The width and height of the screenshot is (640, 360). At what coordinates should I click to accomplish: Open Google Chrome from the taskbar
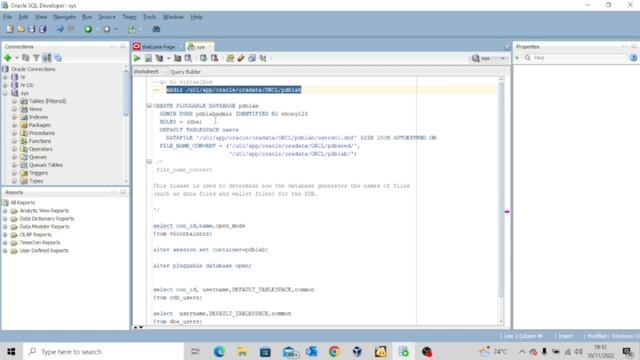(334, 351)
